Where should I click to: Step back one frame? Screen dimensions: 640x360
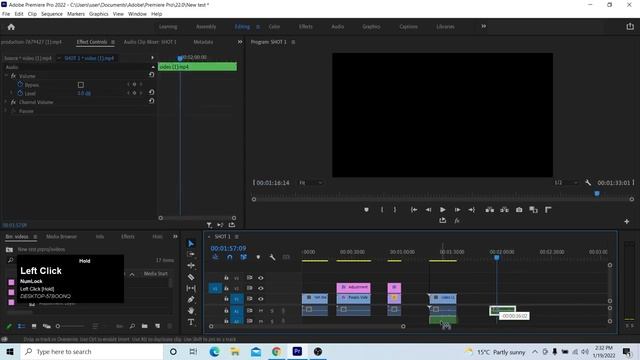pyautogui.click(x=428, y=210)
